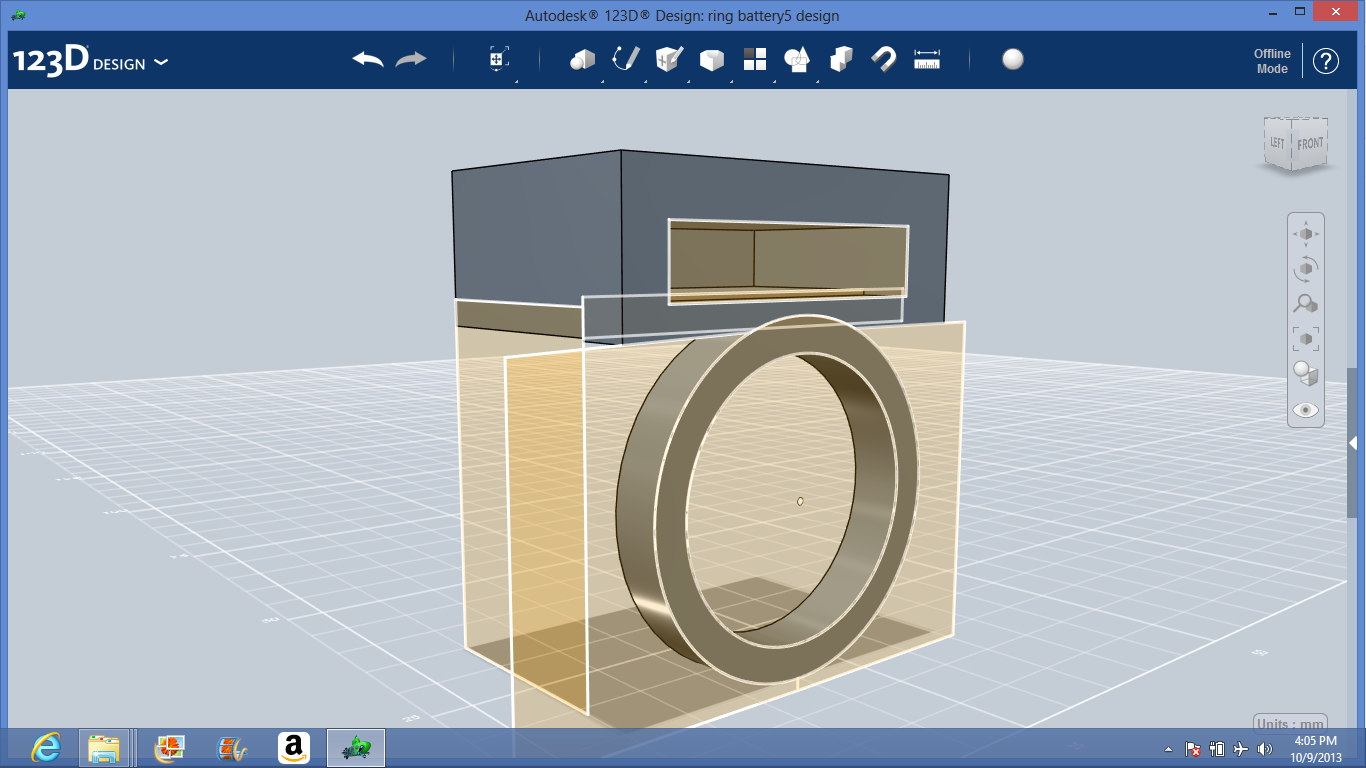The height and width of the screenshot is (768, 1366).
Task: Select the Measure ruler tool
Action: pyautogui.click(x=927, y=59)
